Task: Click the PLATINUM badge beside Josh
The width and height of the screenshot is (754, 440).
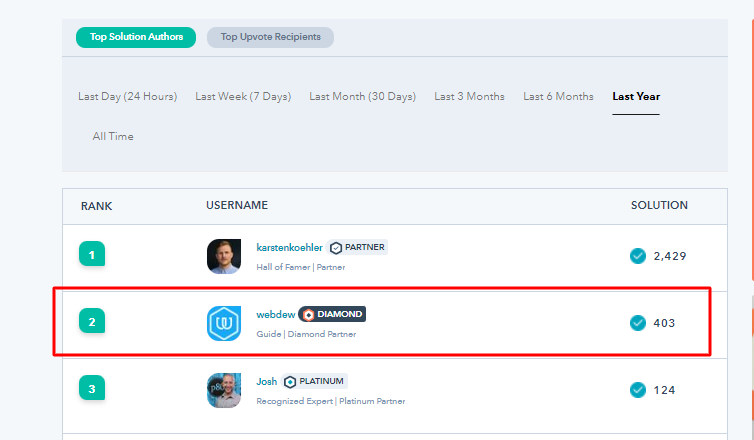Action: tap(314, 381)
